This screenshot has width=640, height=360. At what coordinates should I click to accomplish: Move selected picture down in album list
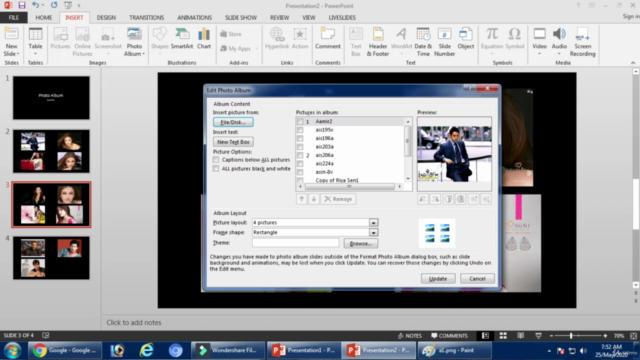[314, 199]
